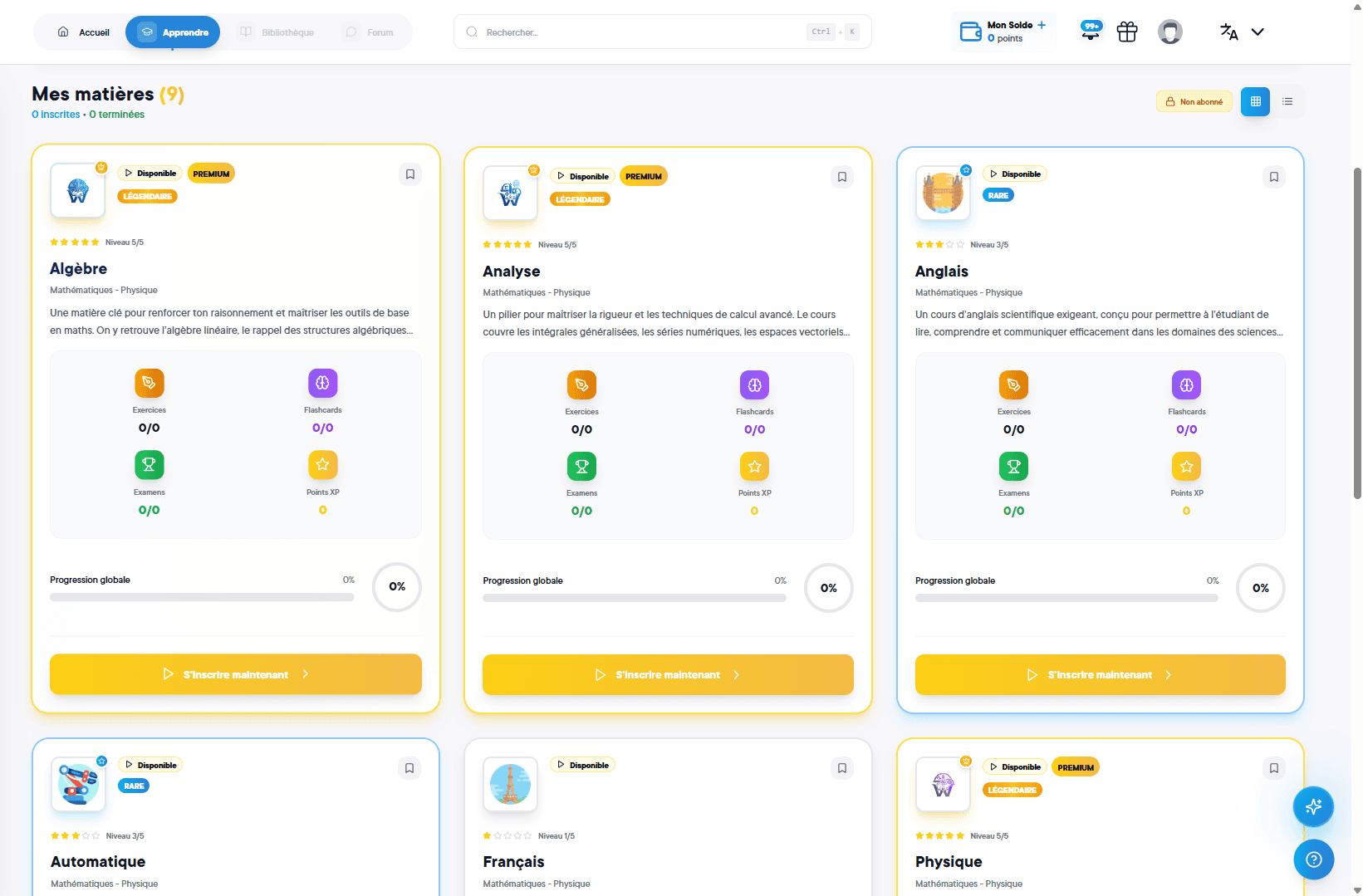1363x896 pixels.
Task: Open the AI assistant sparkle button
Action: 1313,806
